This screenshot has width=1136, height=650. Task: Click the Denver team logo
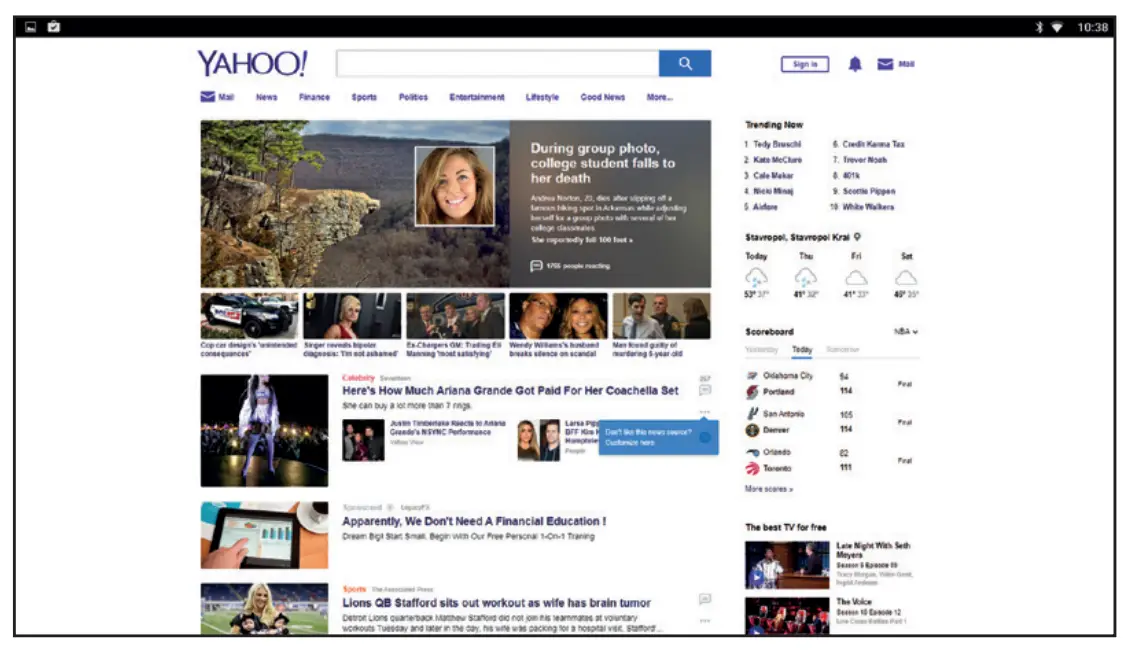point(752,430)
